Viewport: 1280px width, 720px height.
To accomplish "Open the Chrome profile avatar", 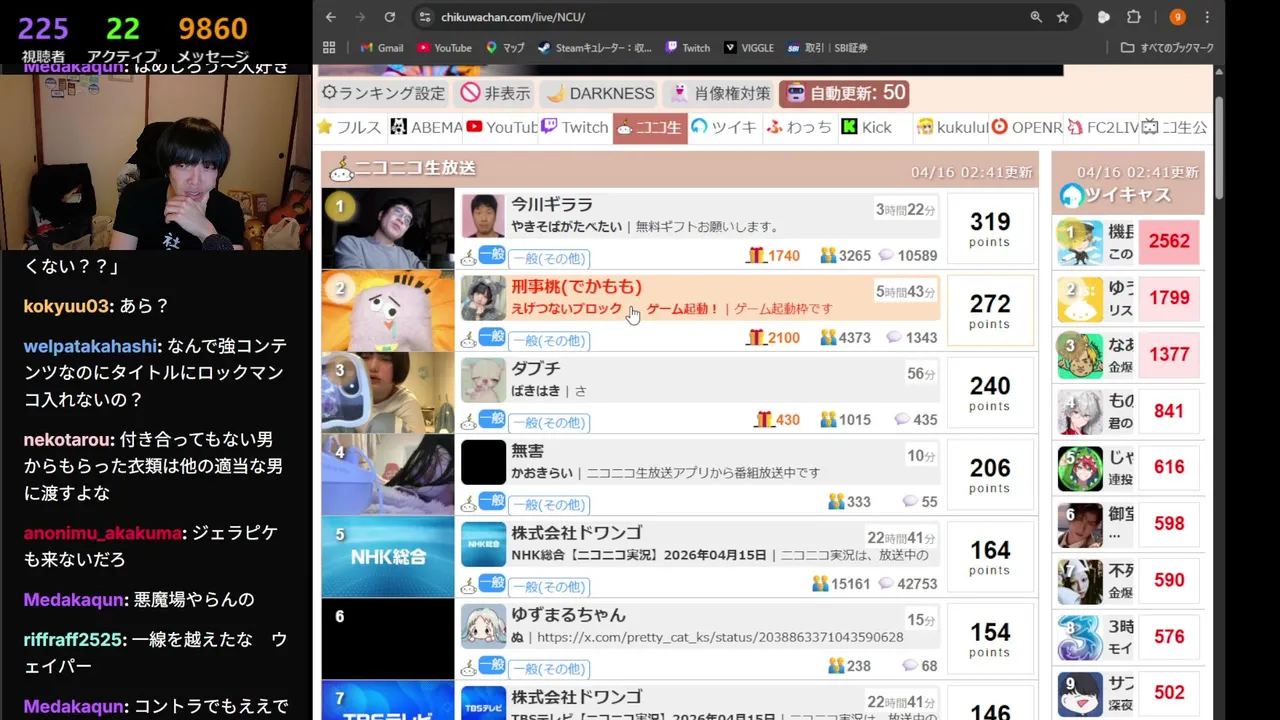I will click(x=1178, y=17).
